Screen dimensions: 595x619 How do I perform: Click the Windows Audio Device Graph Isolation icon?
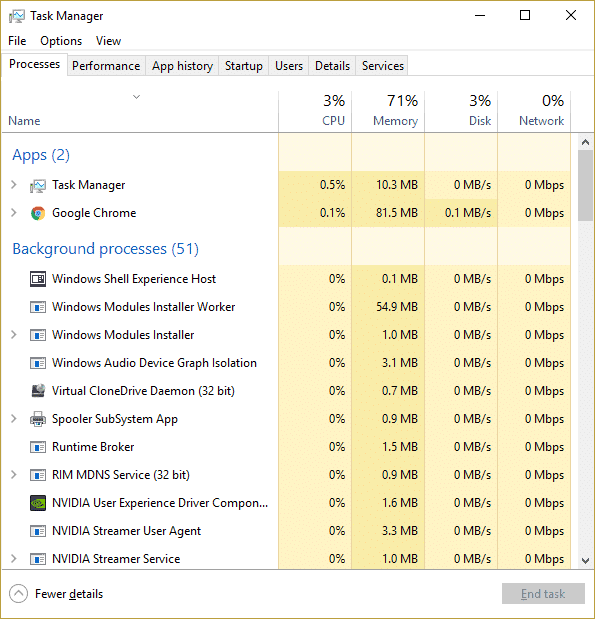(x=38, y=363)
